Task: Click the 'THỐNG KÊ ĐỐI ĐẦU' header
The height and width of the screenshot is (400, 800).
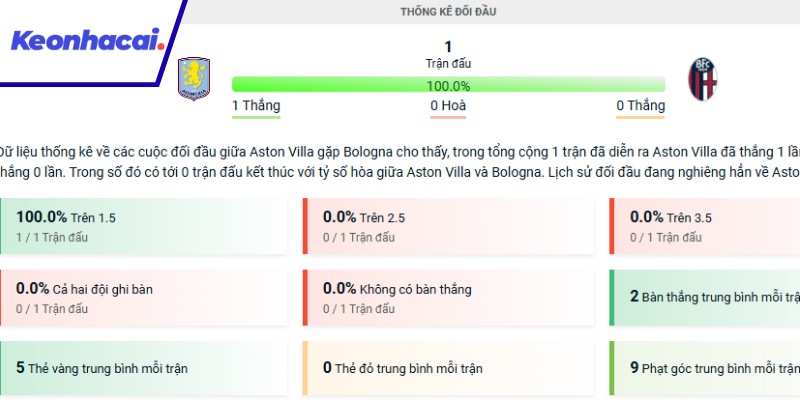Action: 448,12
